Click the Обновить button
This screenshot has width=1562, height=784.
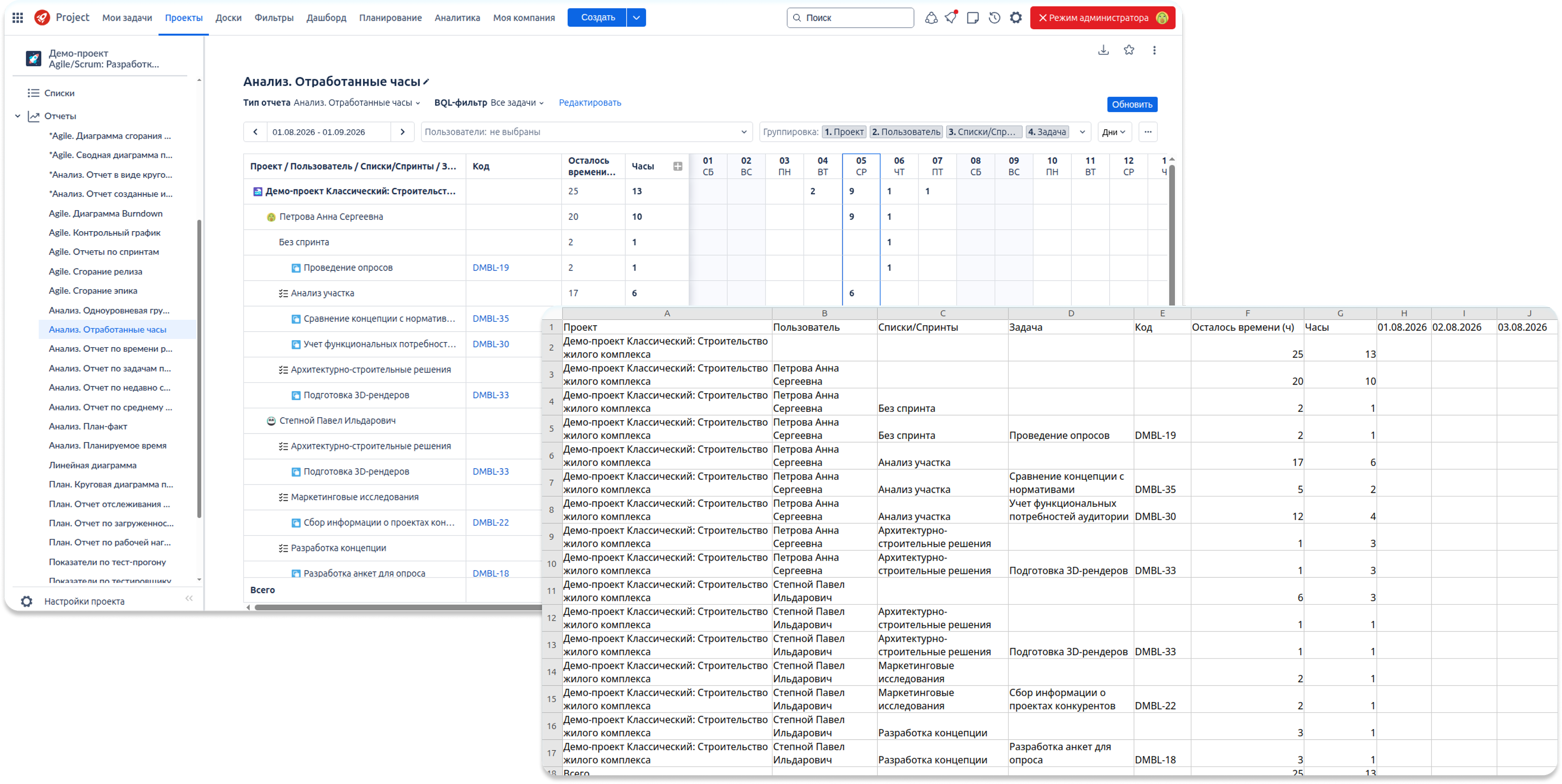[1132, 104]
